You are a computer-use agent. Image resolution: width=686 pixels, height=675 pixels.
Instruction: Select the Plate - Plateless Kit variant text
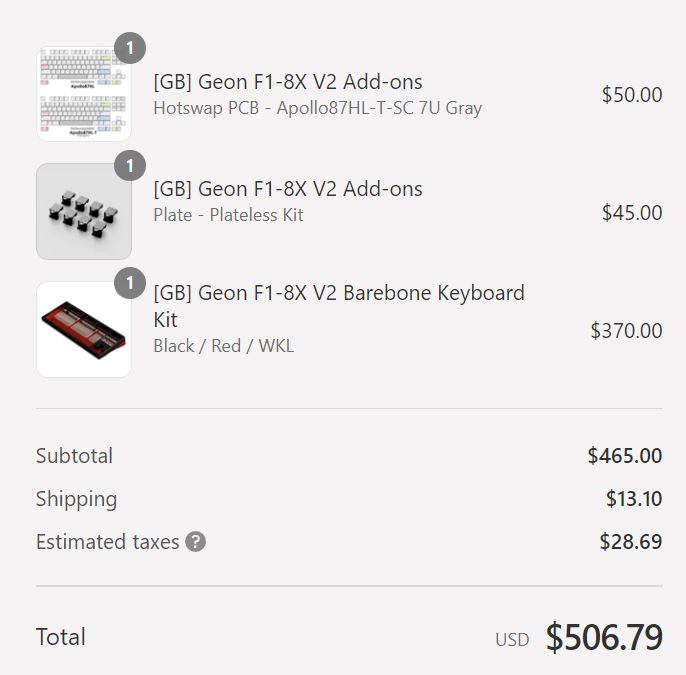(228, 215)
